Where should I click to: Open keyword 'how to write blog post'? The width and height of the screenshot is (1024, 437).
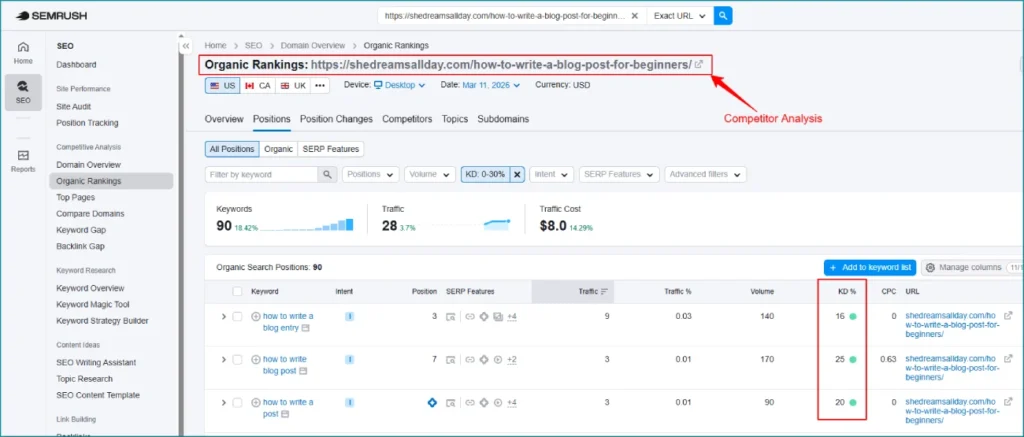coord(285,365)
